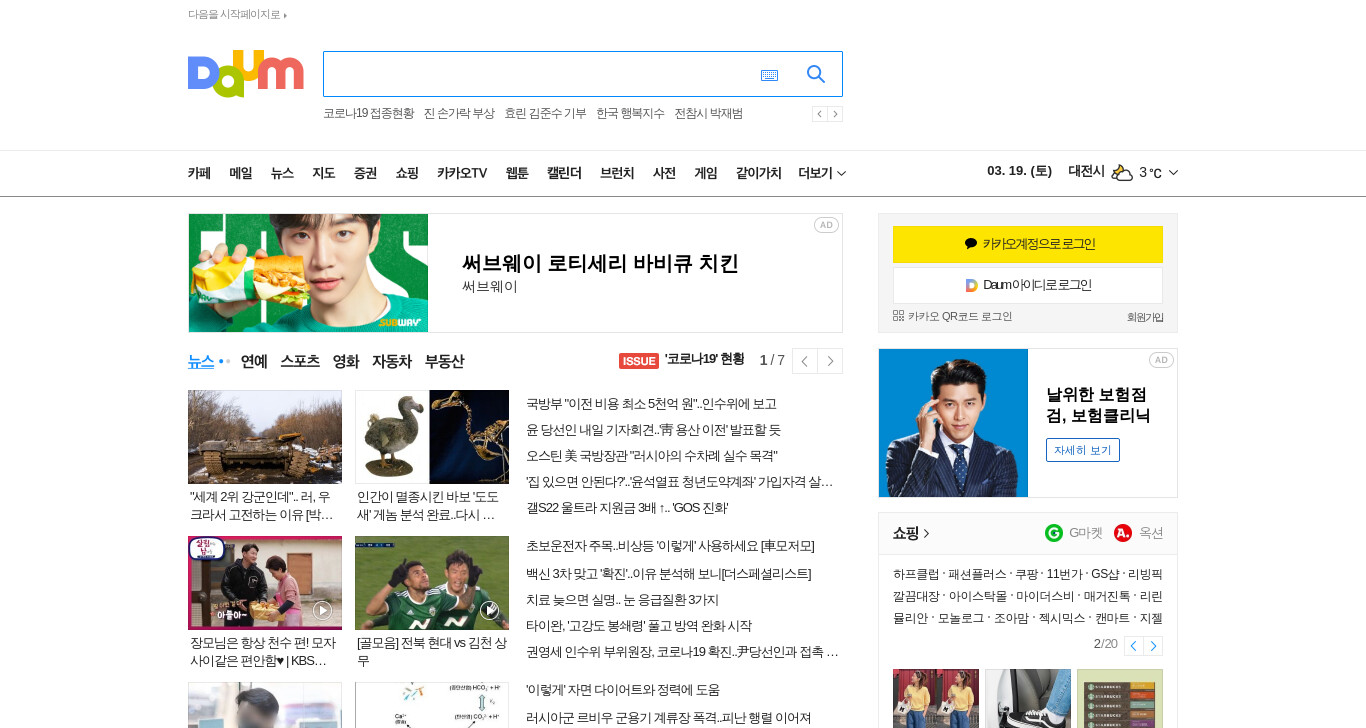Log in with 카카오계정 yellow button

coord(1028,244)
